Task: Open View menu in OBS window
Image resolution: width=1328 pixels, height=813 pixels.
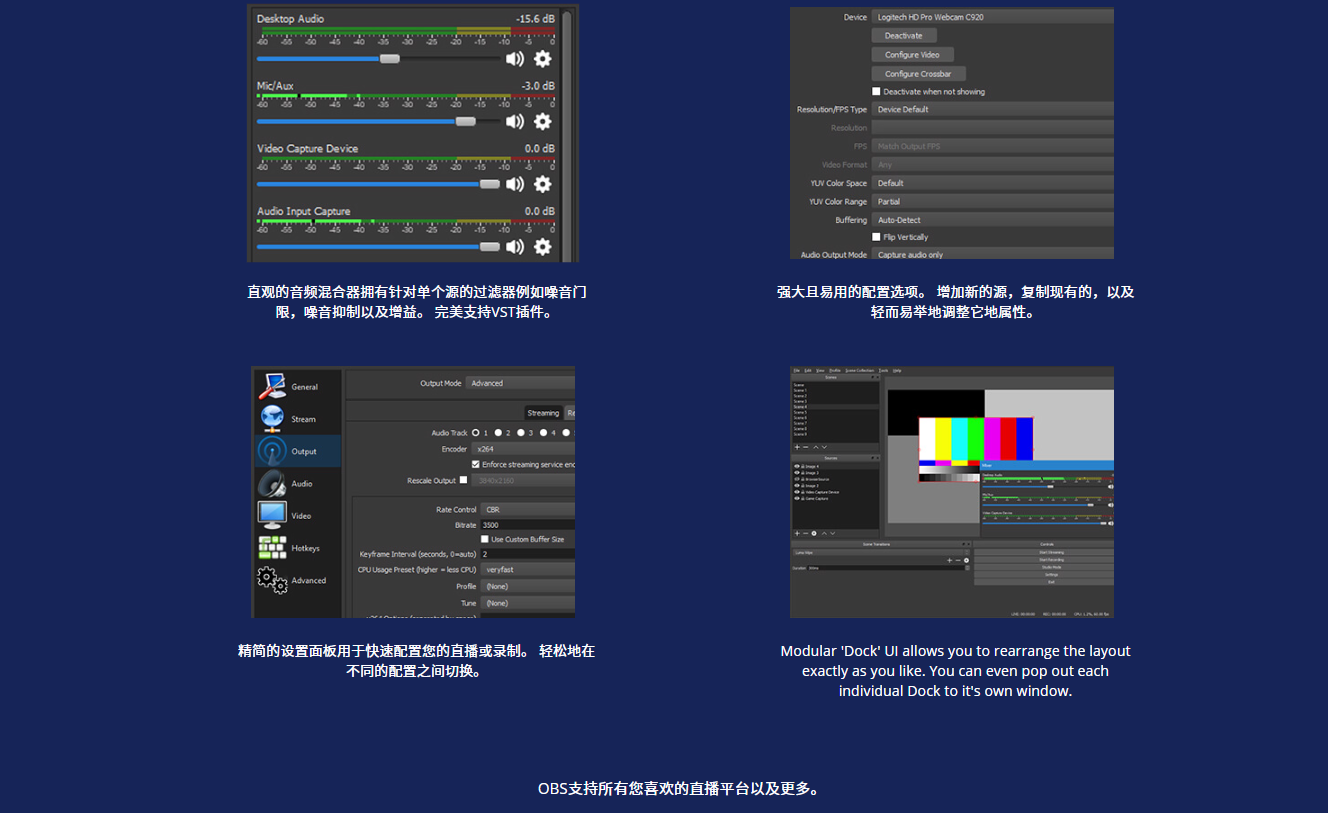Action: pos(820,370)
